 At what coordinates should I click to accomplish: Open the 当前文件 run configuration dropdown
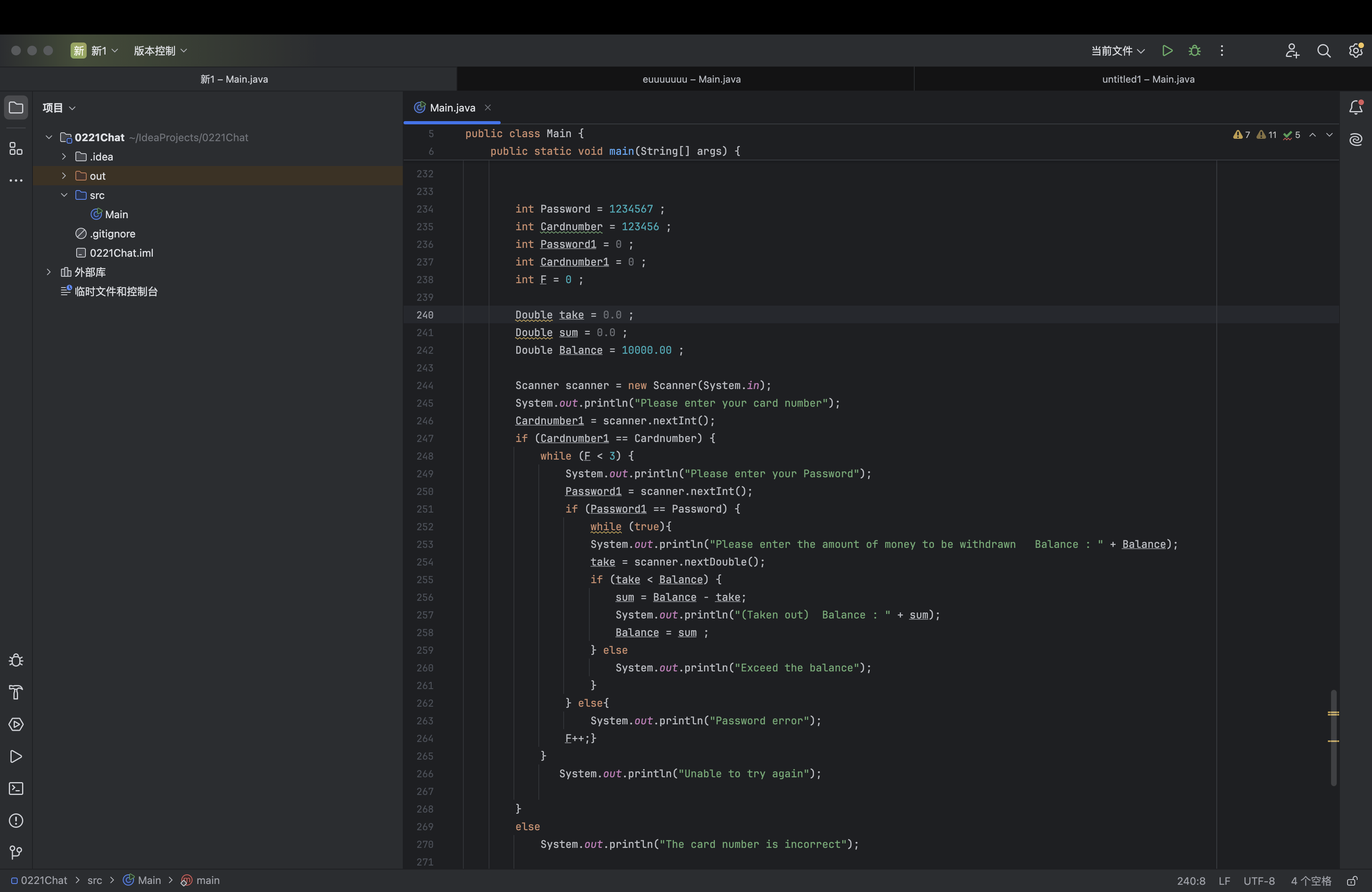click(1117, 51)
